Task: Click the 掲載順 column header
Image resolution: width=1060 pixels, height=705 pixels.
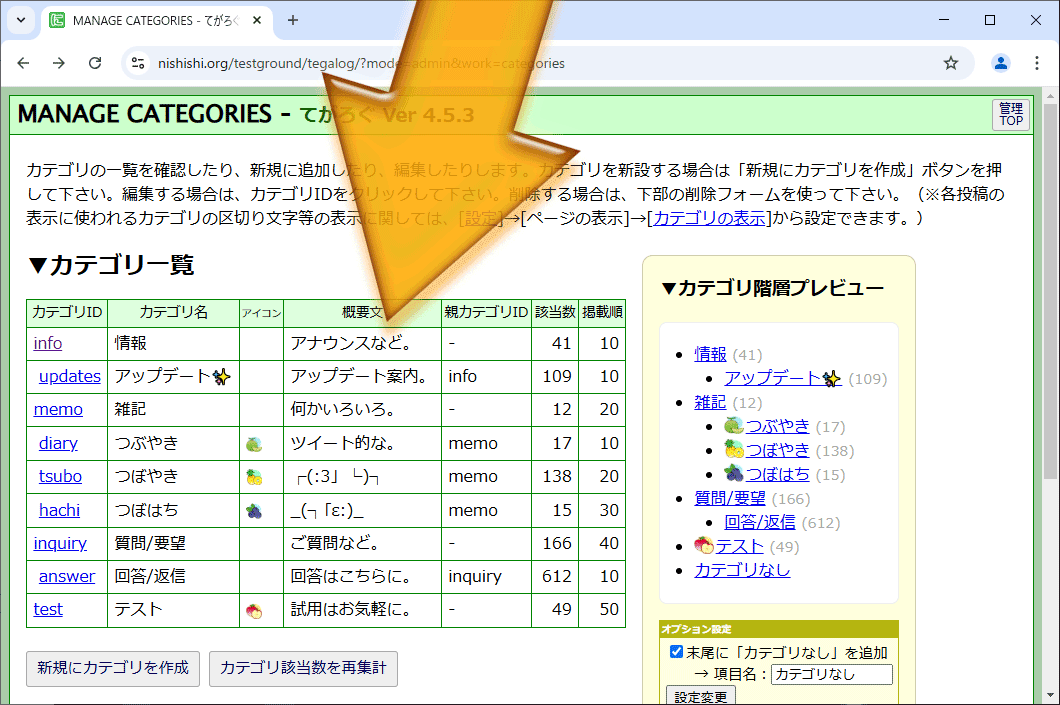Action: (602, 313)
